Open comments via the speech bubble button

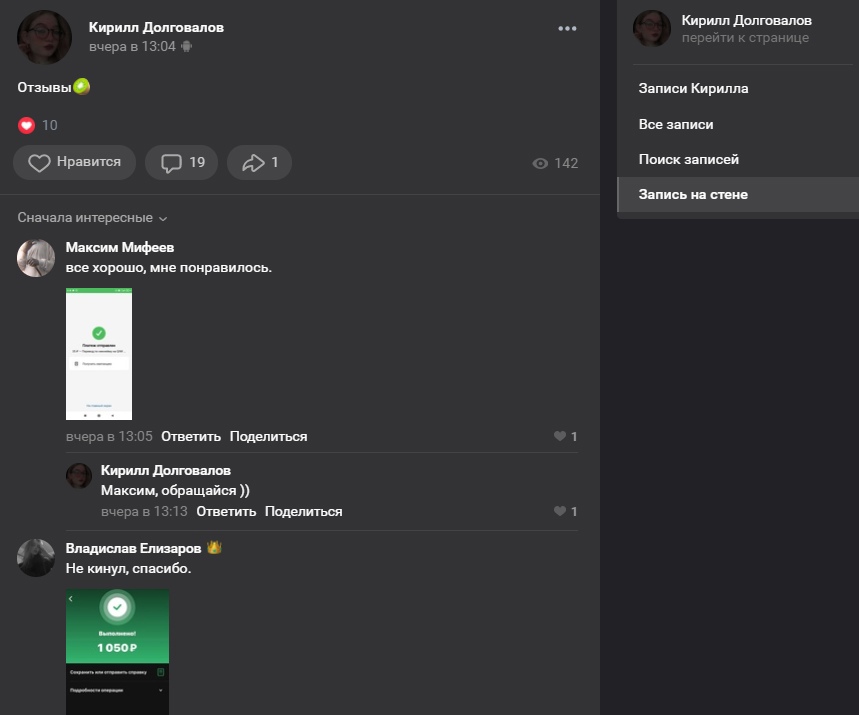[181, 163]
